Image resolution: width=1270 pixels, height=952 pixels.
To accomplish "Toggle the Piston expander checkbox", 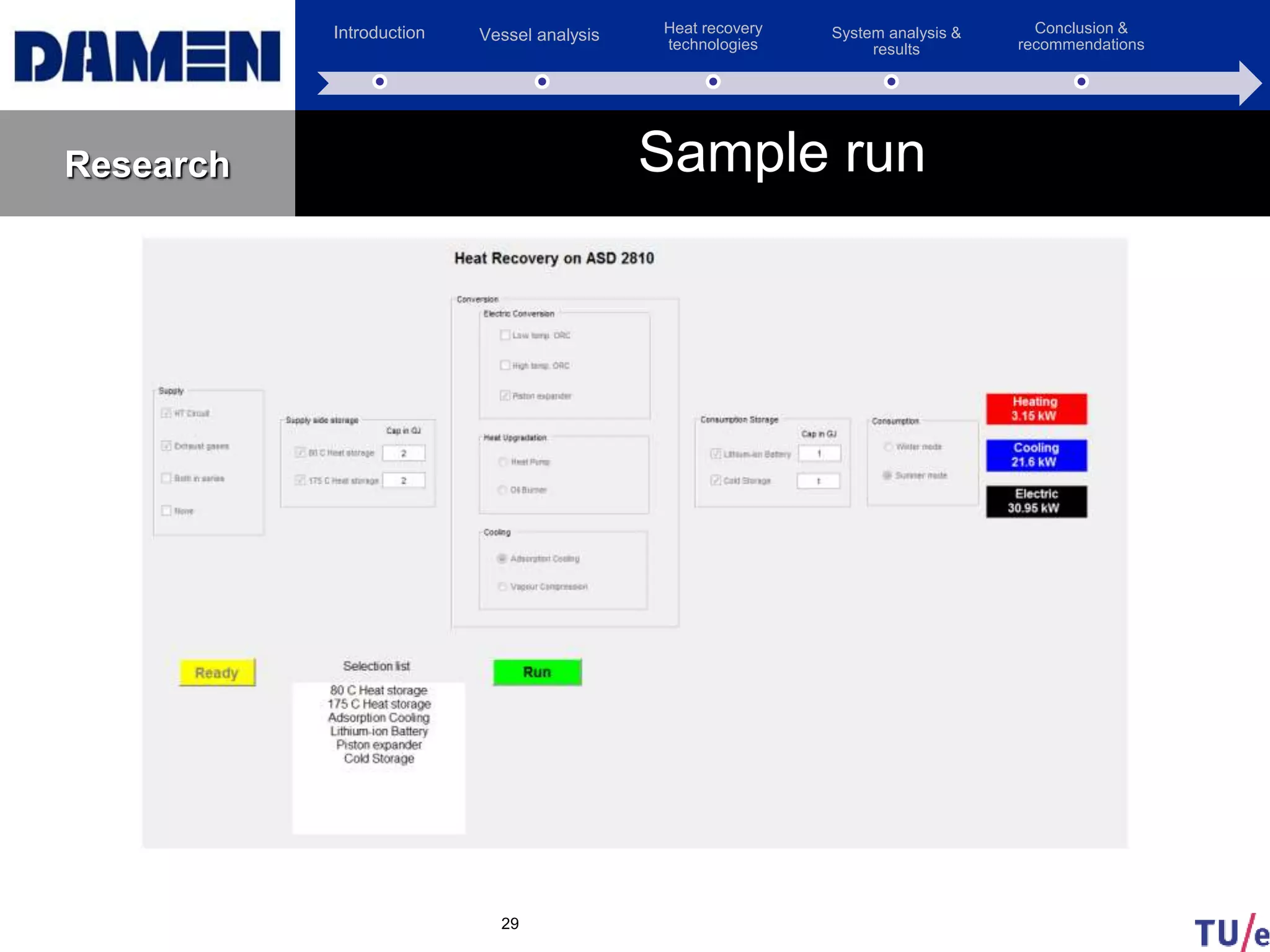I will pyautogui.click(x=505, y=396).
